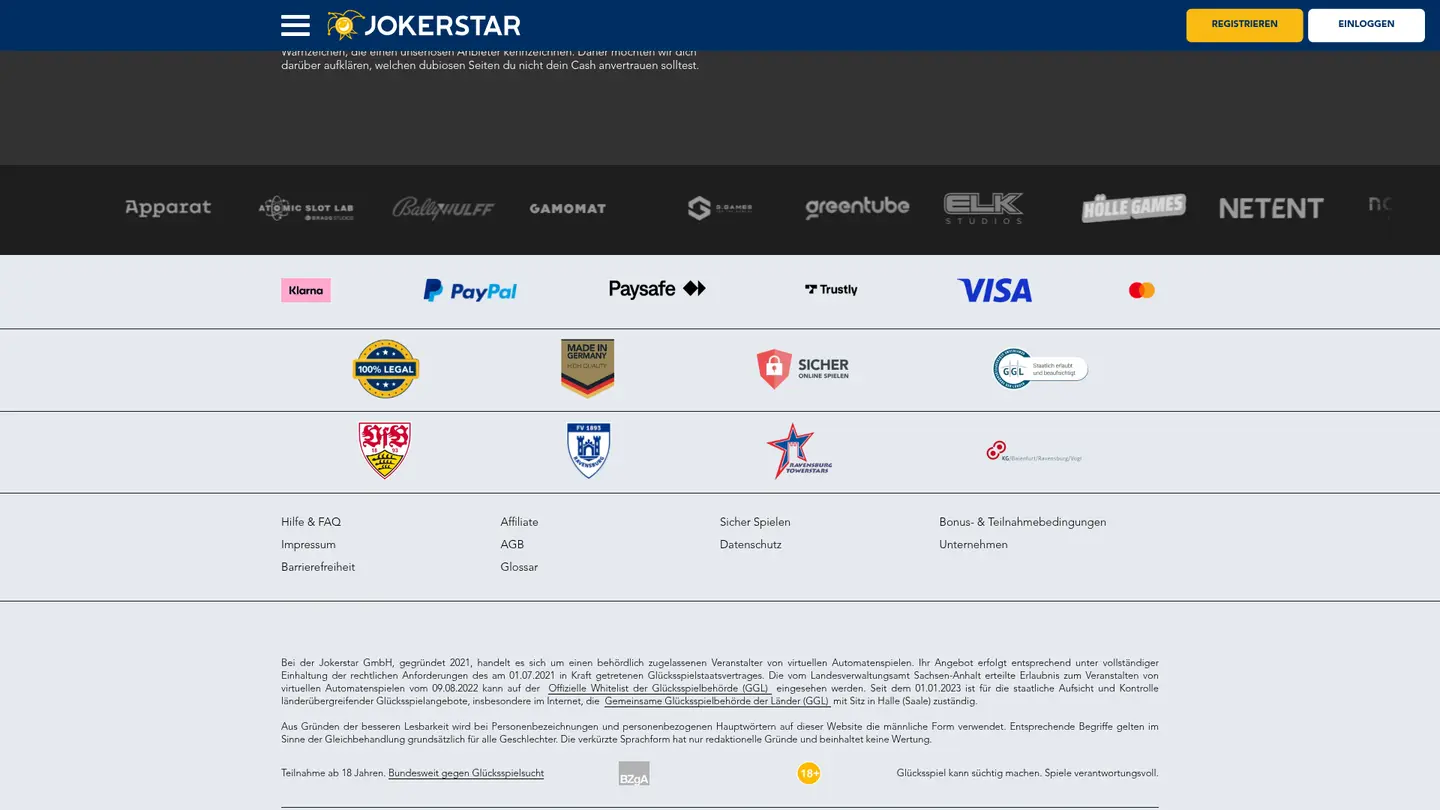This screenshot has height=810, width=1440.
Task: Click the Ravensburg Towerstars logo
Action: click(799, 451)
